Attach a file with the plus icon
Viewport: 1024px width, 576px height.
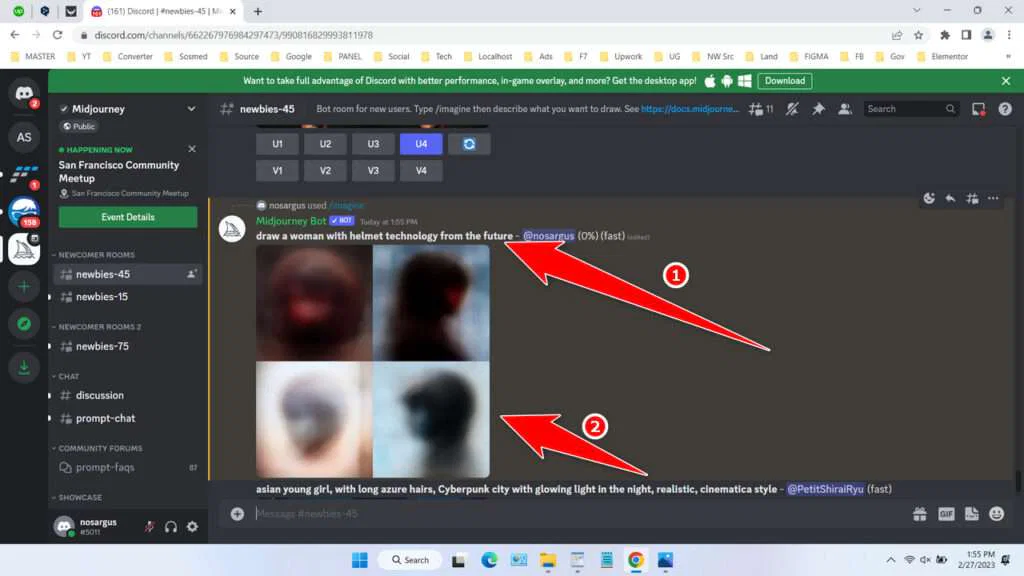click(x=236, y=514)
